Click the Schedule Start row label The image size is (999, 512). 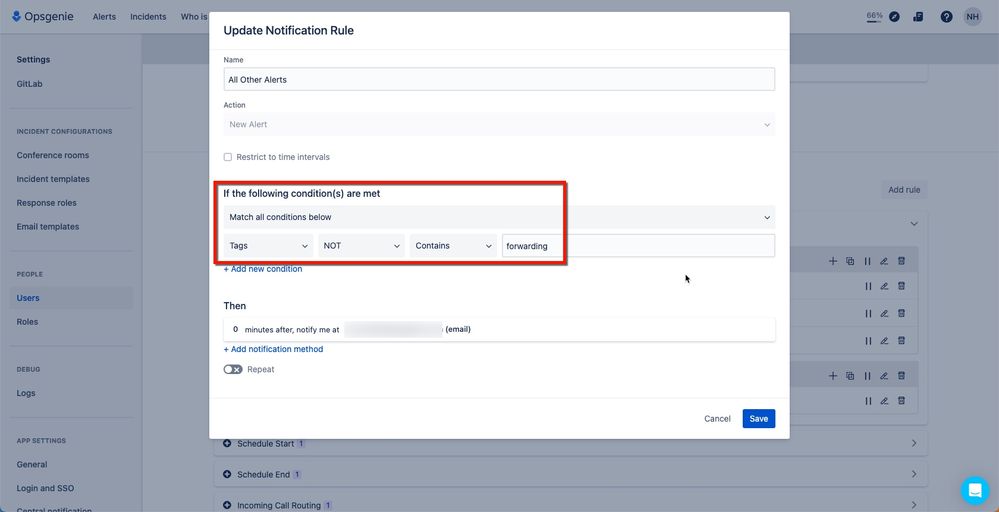pyautogui.click(x=266, y=443)
